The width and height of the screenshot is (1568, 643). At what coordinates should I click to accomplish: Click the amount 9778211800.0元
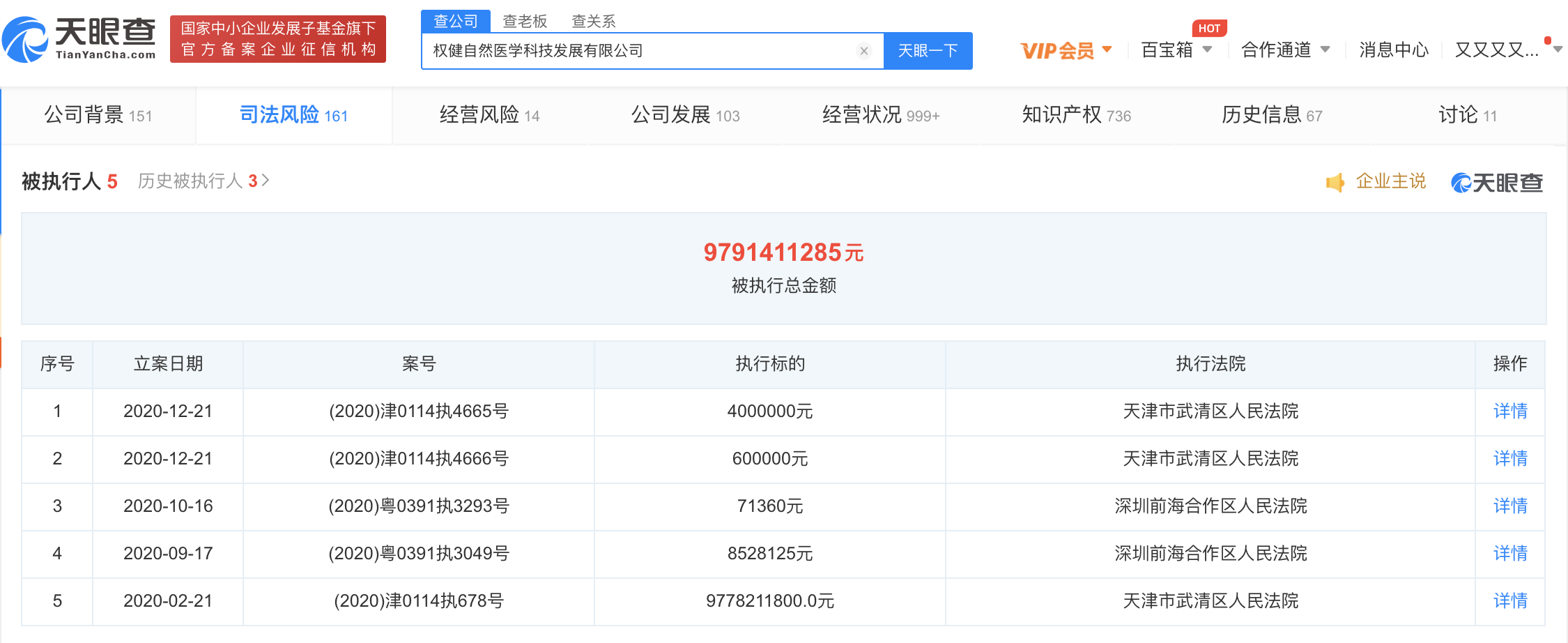click(x=770, y=601)
